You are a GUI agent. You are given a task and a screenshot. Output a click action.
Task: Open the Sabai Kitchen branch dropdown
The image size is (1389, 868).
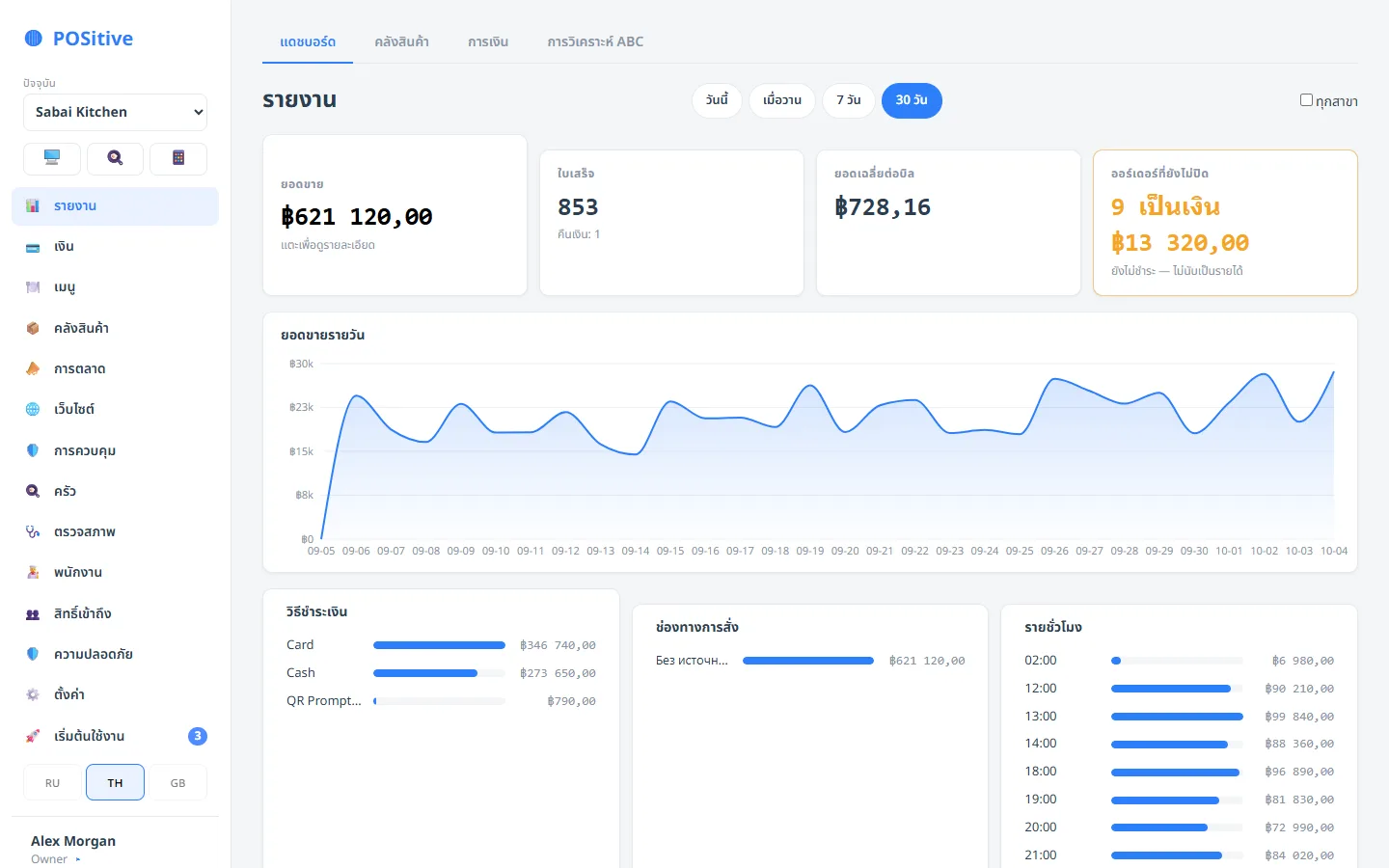coord(115,112)
